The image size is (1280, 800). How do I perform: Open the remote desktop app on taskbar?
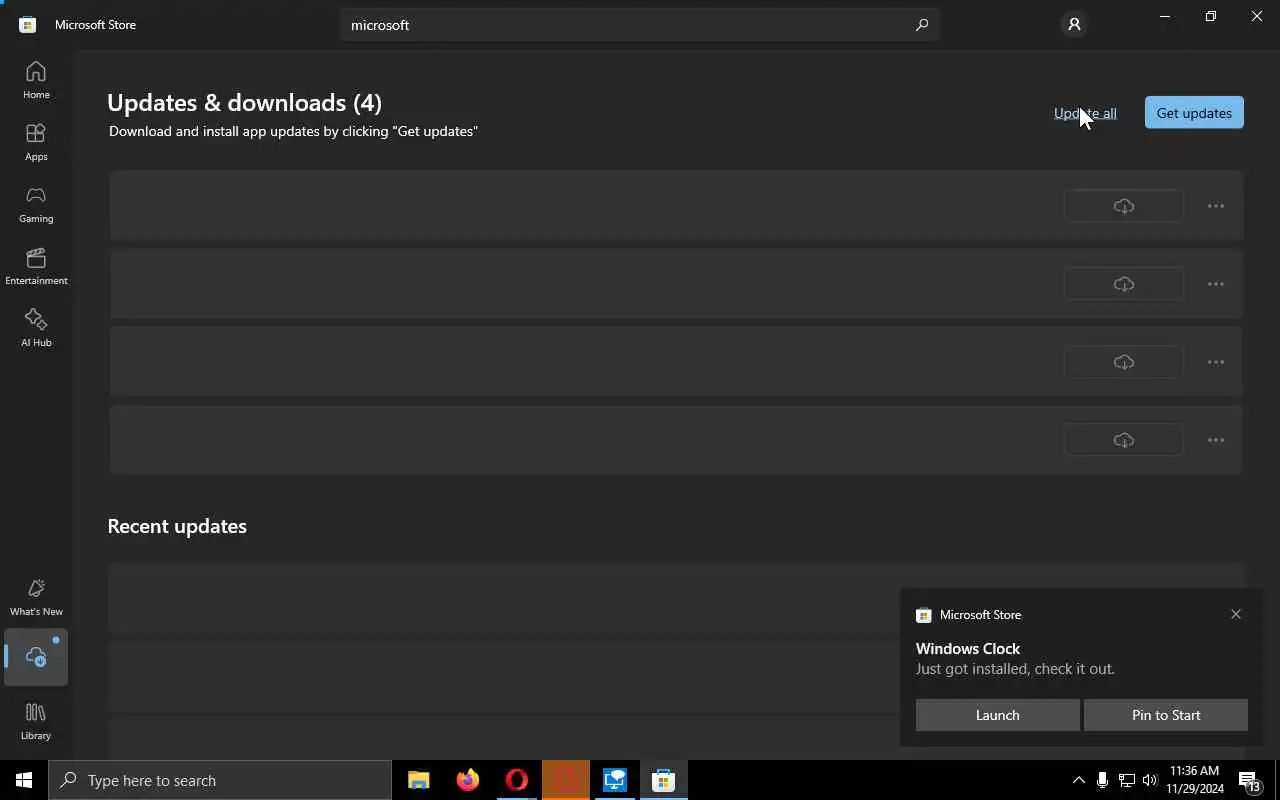(x=615, y=780)
